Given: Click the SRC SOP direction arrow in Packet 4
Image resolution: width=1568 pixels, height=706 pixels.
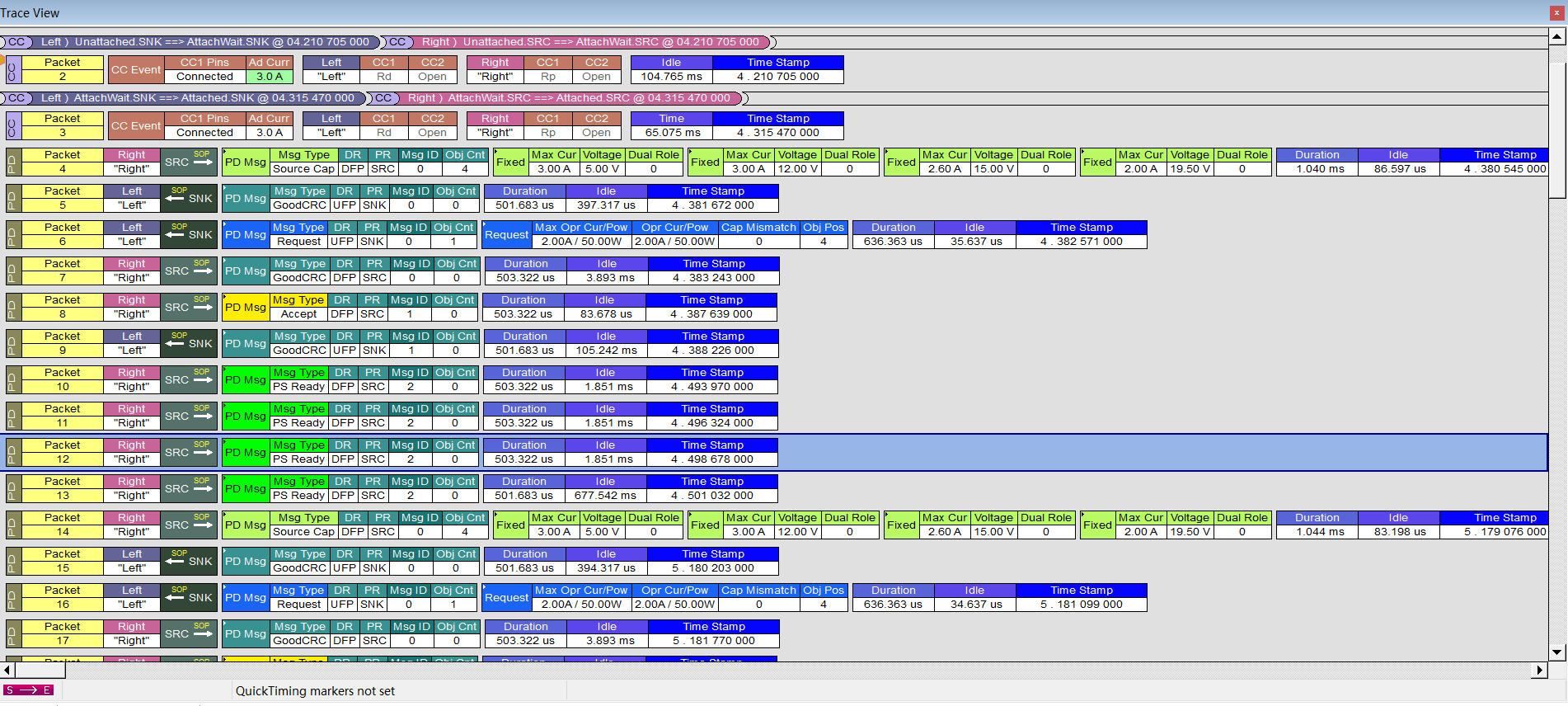Looking at the screenshot, I should click(189, 162).
